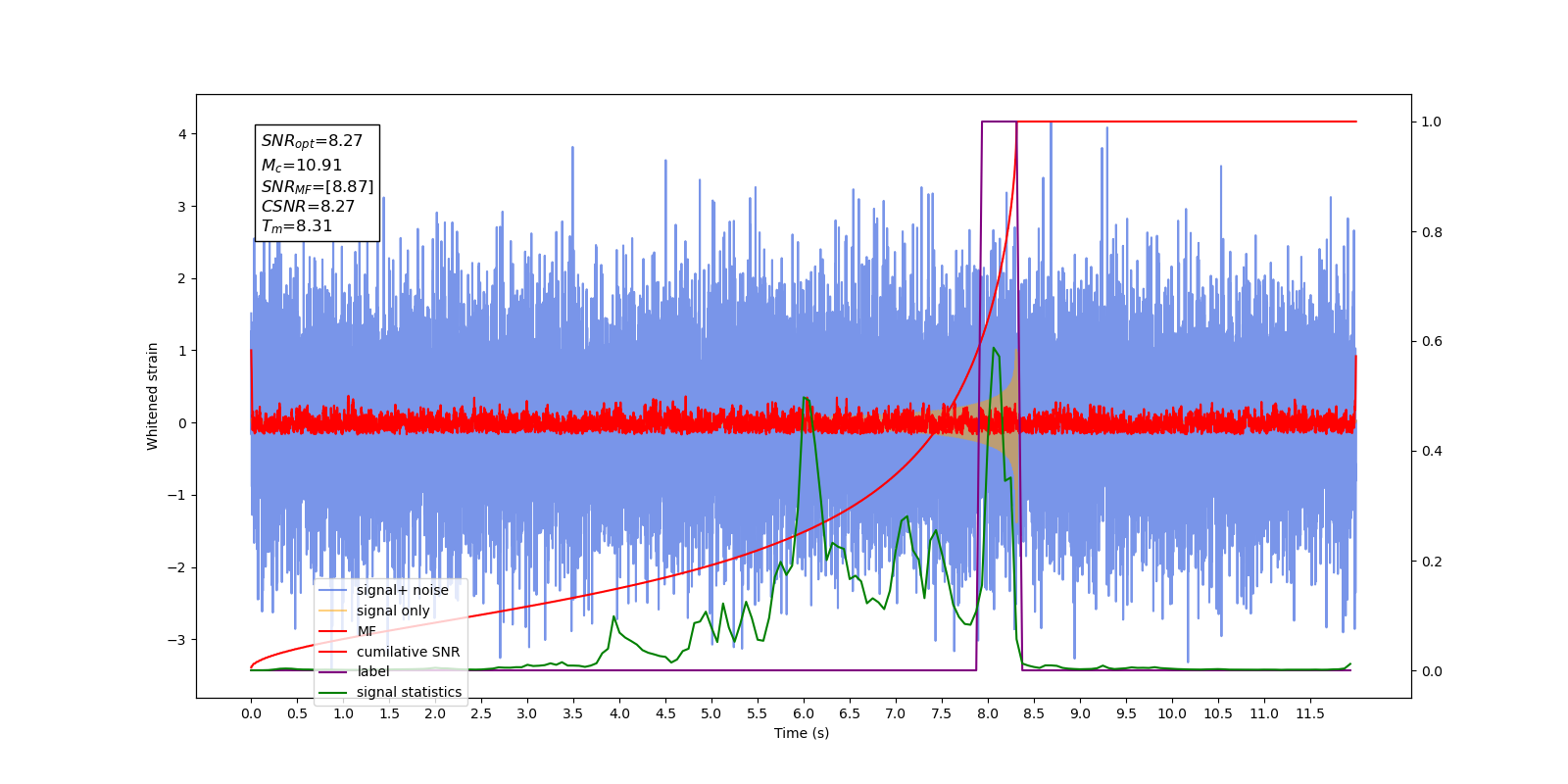This screenshot has width=1568, height=784.
Task: Click the green swatch beside 'signal statistics'
Action: pos(333,693)
